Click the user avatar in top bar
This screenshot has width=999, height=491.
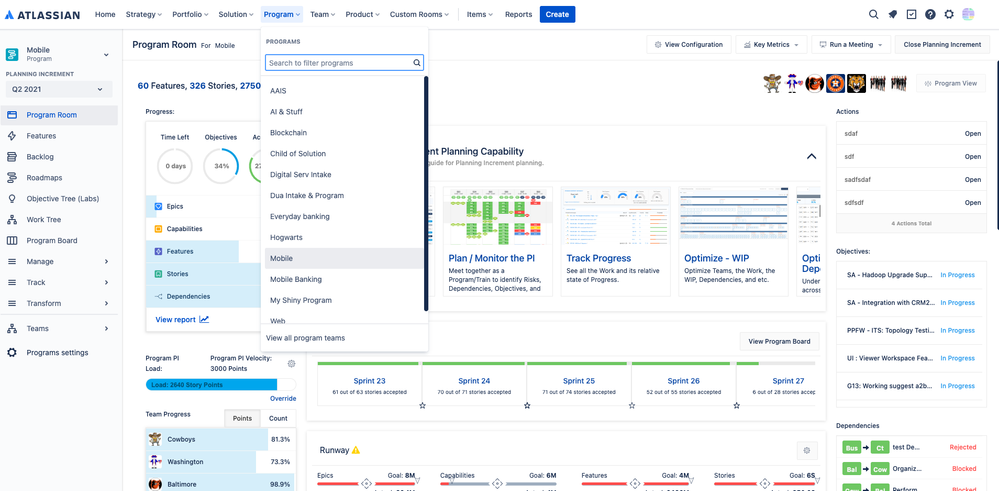(968, 14)
